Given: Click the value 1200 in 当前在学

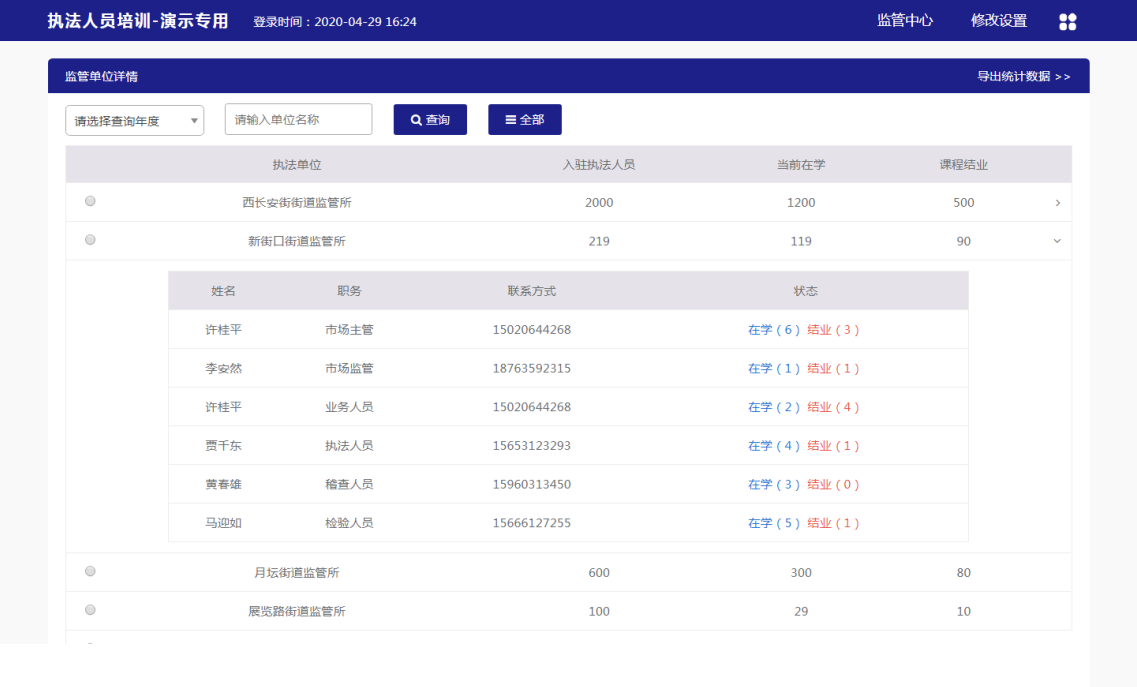Looking at the screenshot, I should click(x=801, y=202).
